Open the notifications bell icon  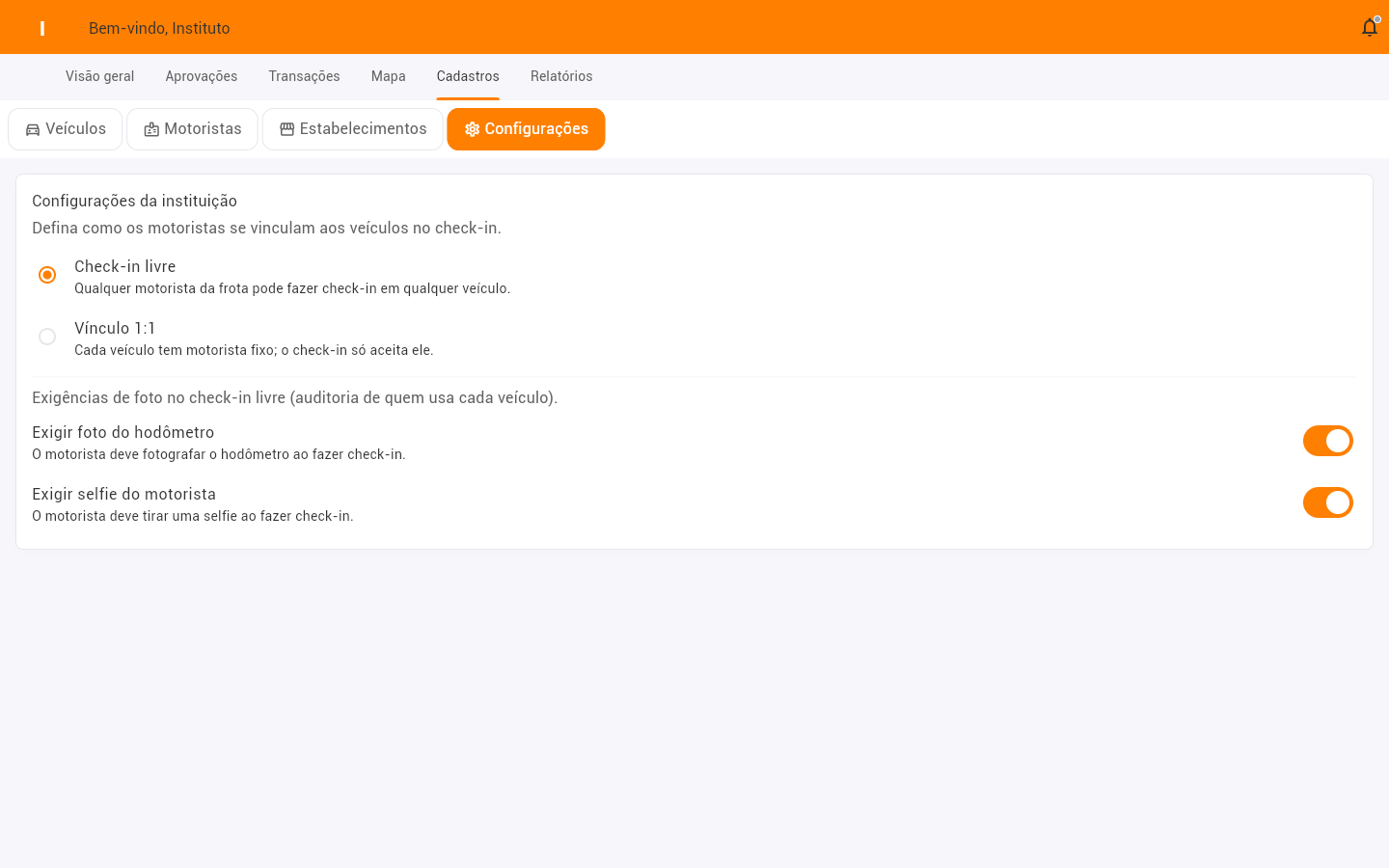pyautogui.click(x=1369, y=28)
